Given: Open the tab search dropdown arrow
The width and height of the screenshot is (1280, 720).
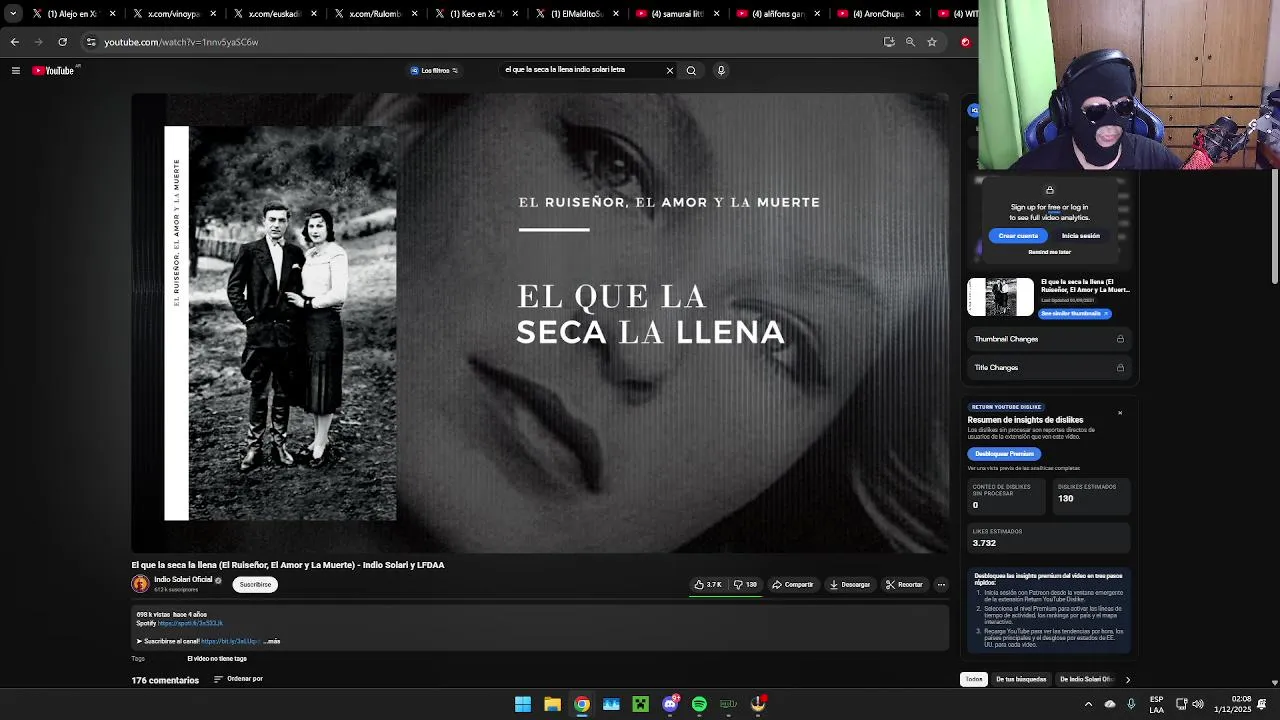Looking at the screenshot, I should point(12,14).
